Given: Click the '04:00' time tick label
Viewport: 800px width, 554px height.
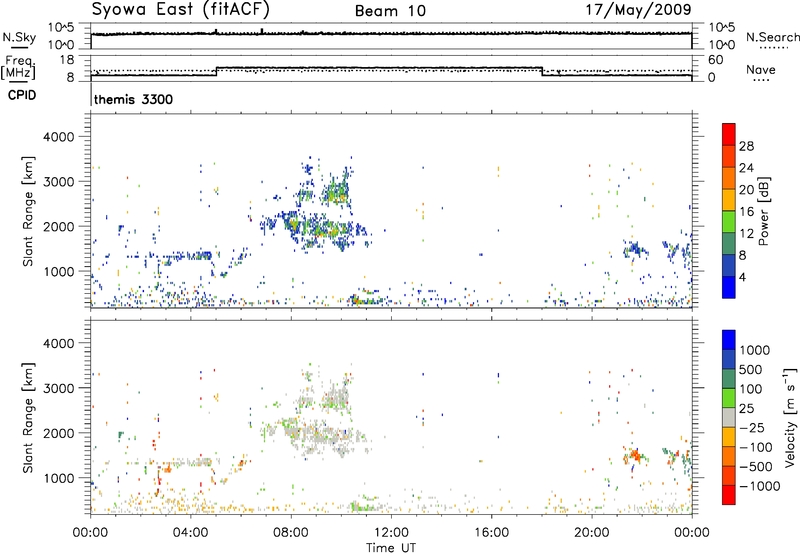Looking at the screenshot, I should click(191, 533).
